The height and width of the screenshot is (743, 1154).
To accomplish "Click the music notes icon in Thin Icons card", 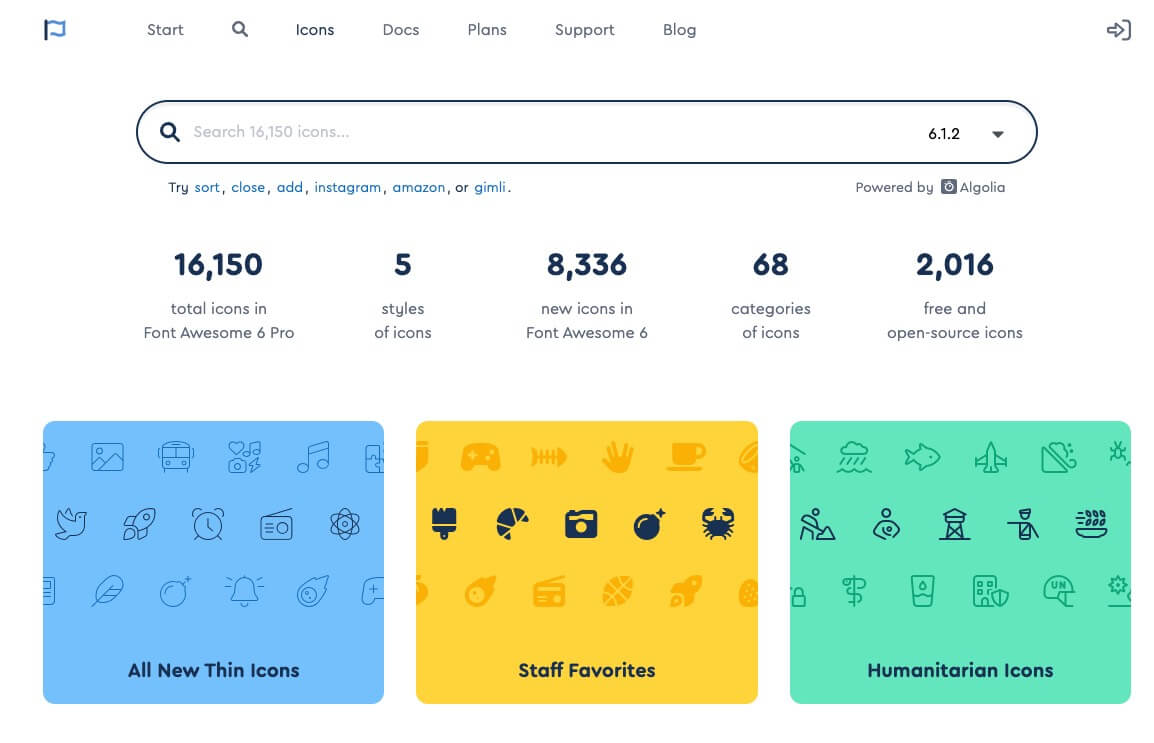I will coord(314,457).
